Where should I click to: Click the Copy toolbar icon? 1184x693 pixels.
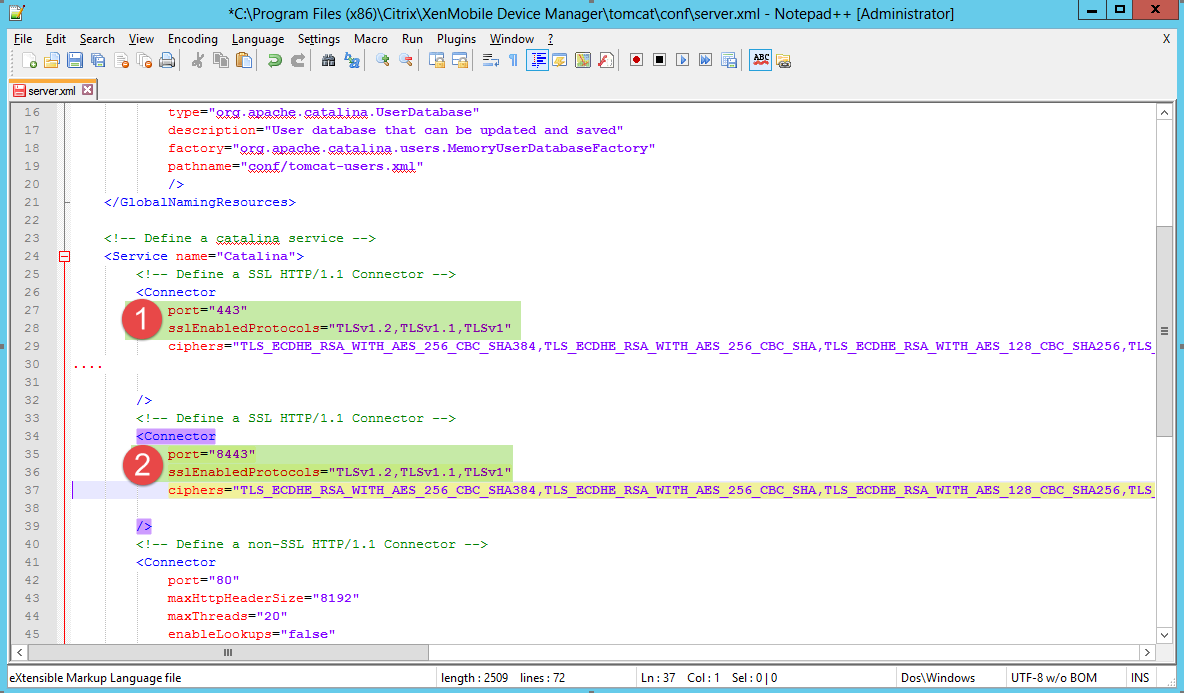[220, 60]
